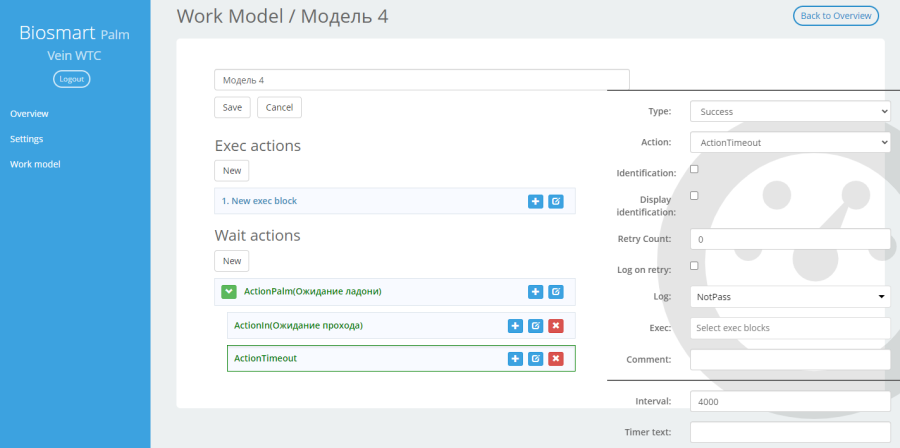This screenshot has height=448, width=900.
Task: Tick the Display identification checkbox
Action: [x=694, y=196]
